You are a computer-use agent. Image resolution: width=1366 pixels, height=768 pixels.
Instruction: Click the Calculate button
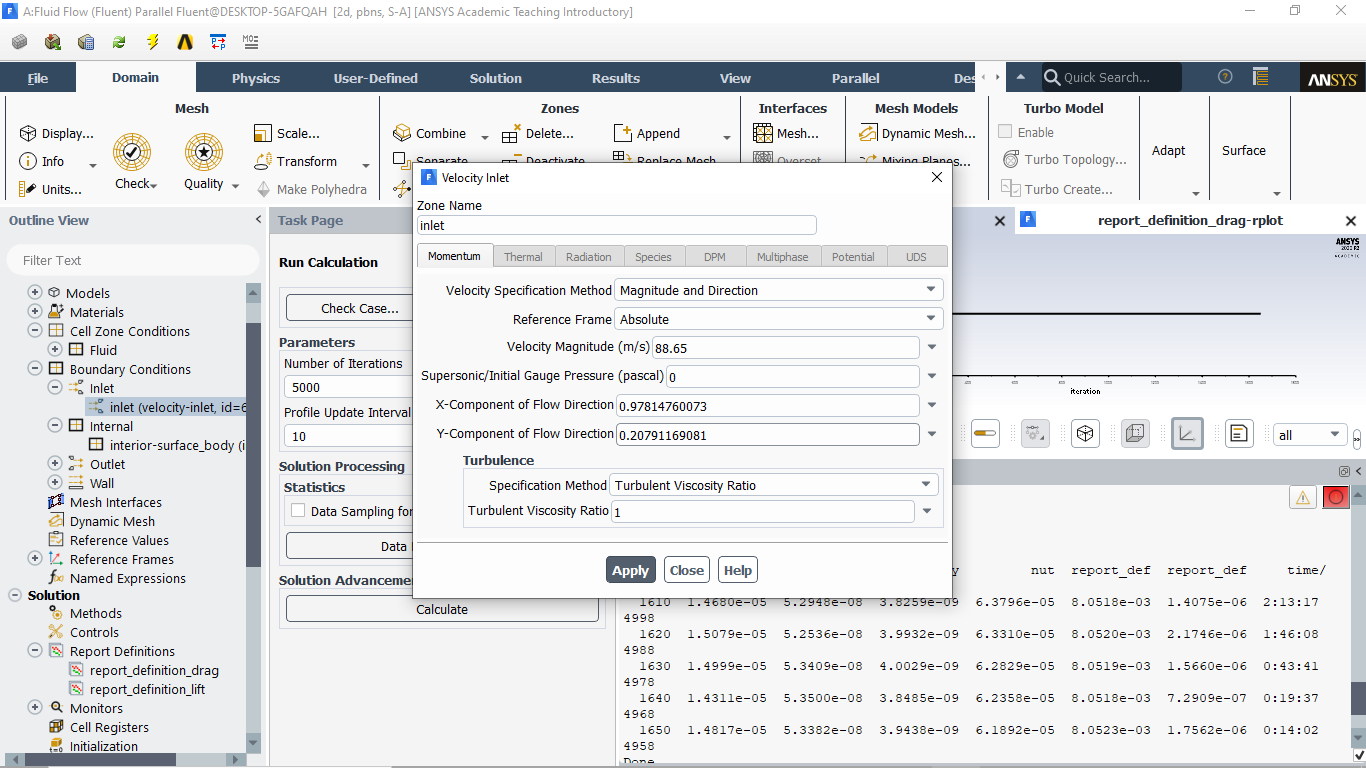442,609
